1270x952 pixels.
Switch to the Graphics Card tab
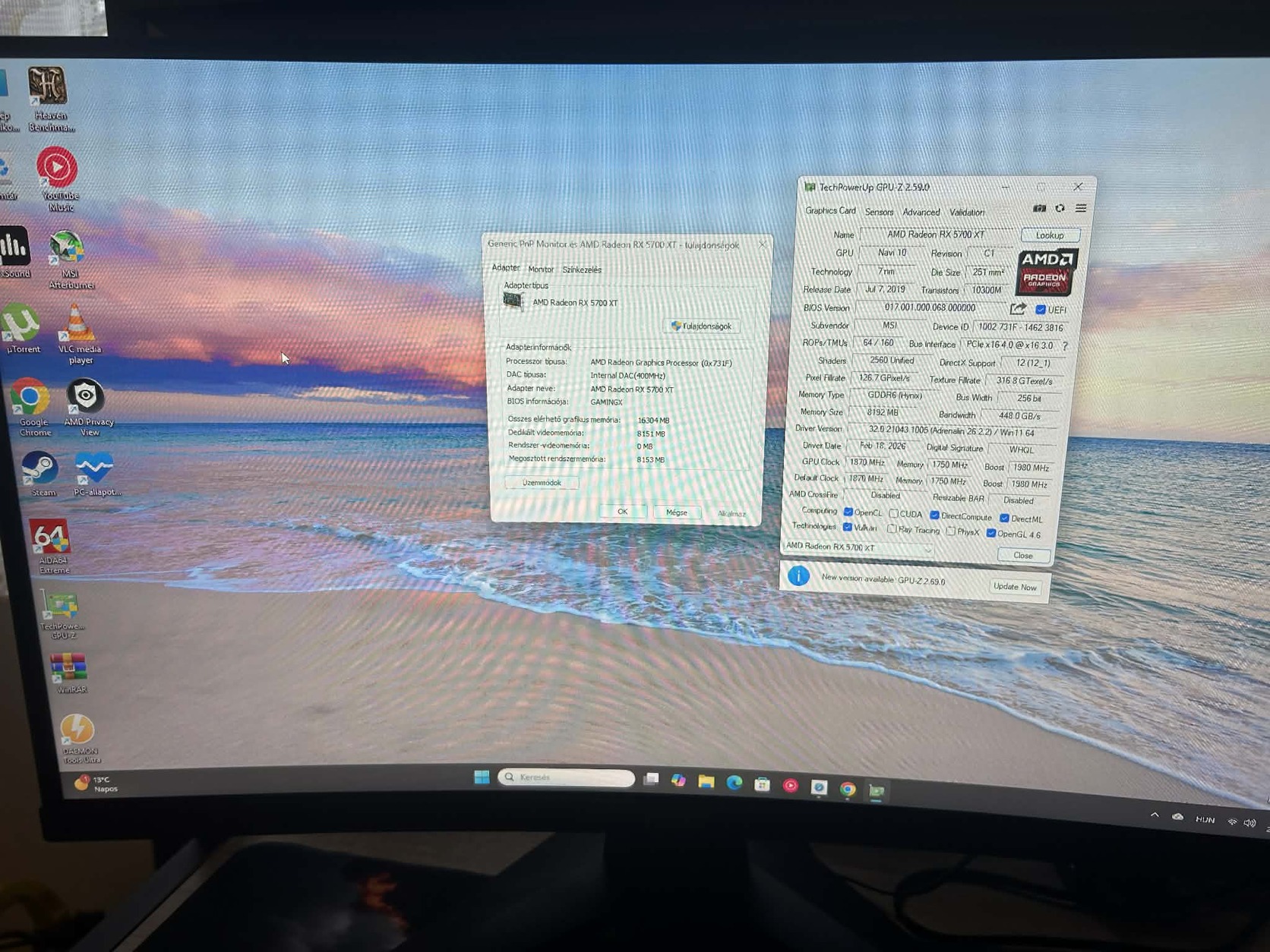[830, 210]
